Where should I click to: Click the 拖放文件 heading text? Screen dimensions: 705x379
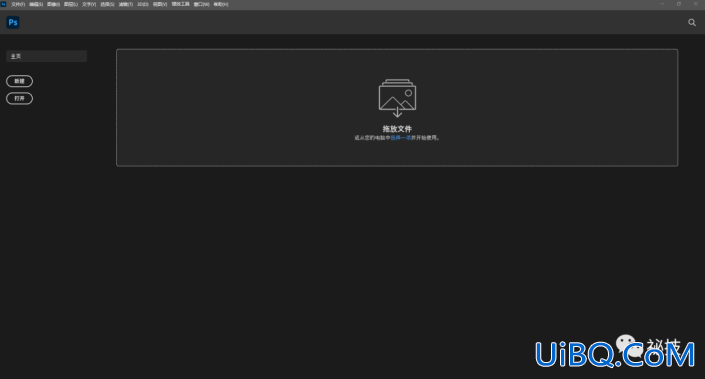pos(397,129)
